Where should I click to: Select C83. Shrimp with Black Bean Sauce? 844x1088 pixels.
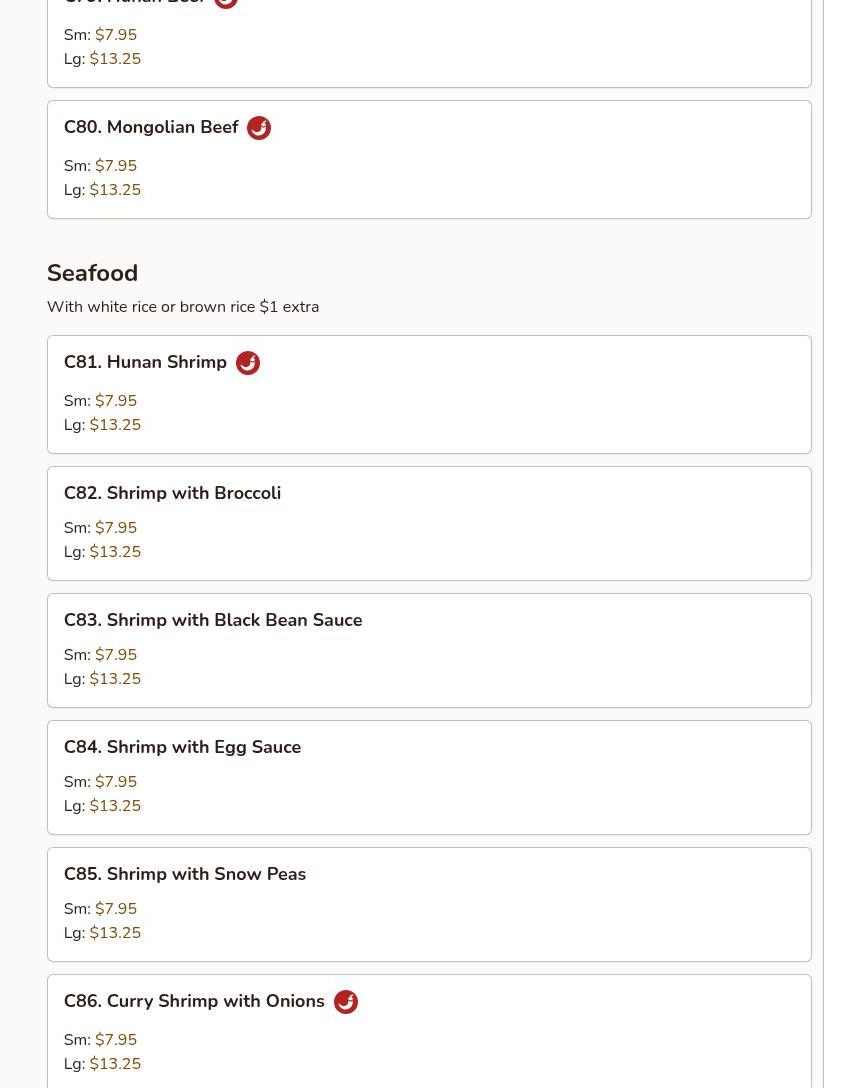pos(213,621)
